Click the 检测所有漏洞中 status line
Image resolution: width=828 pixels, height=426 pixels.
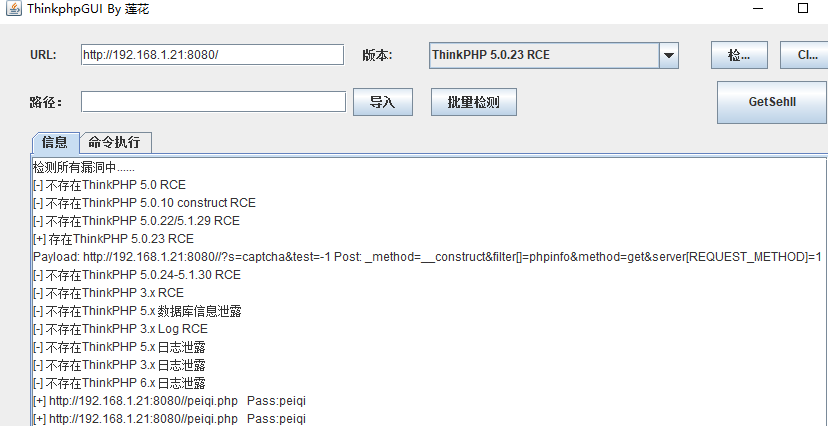coord(83,168)
